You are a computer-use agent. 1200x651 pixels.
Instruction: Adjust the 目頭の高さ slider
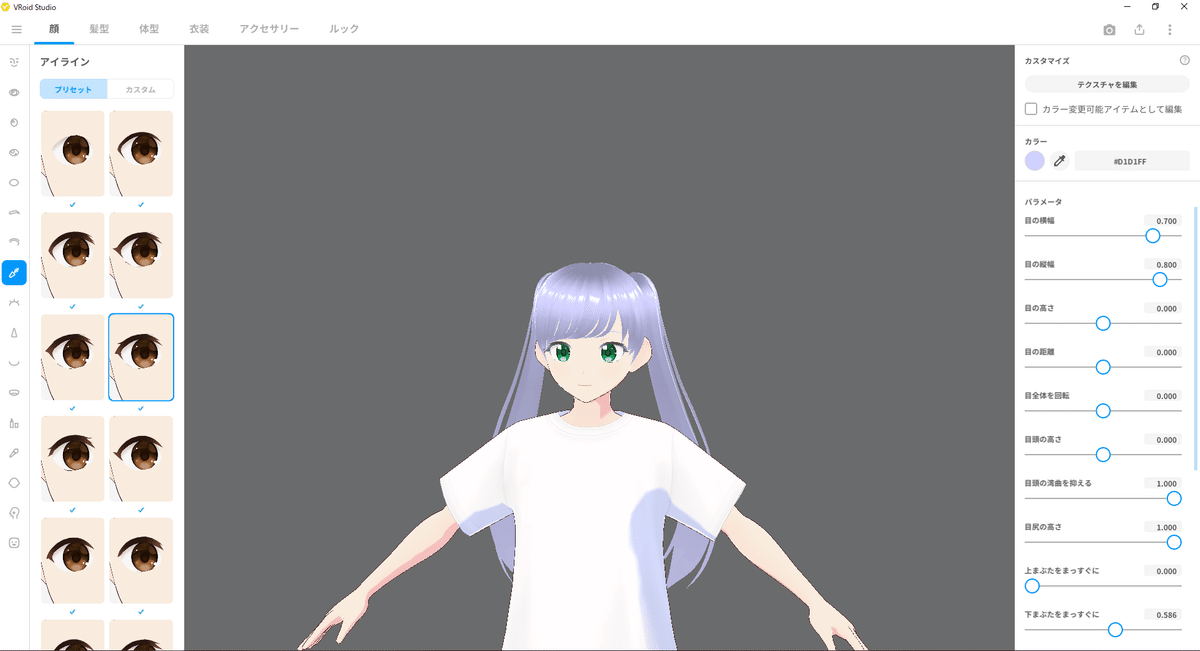pos(1103,455)
